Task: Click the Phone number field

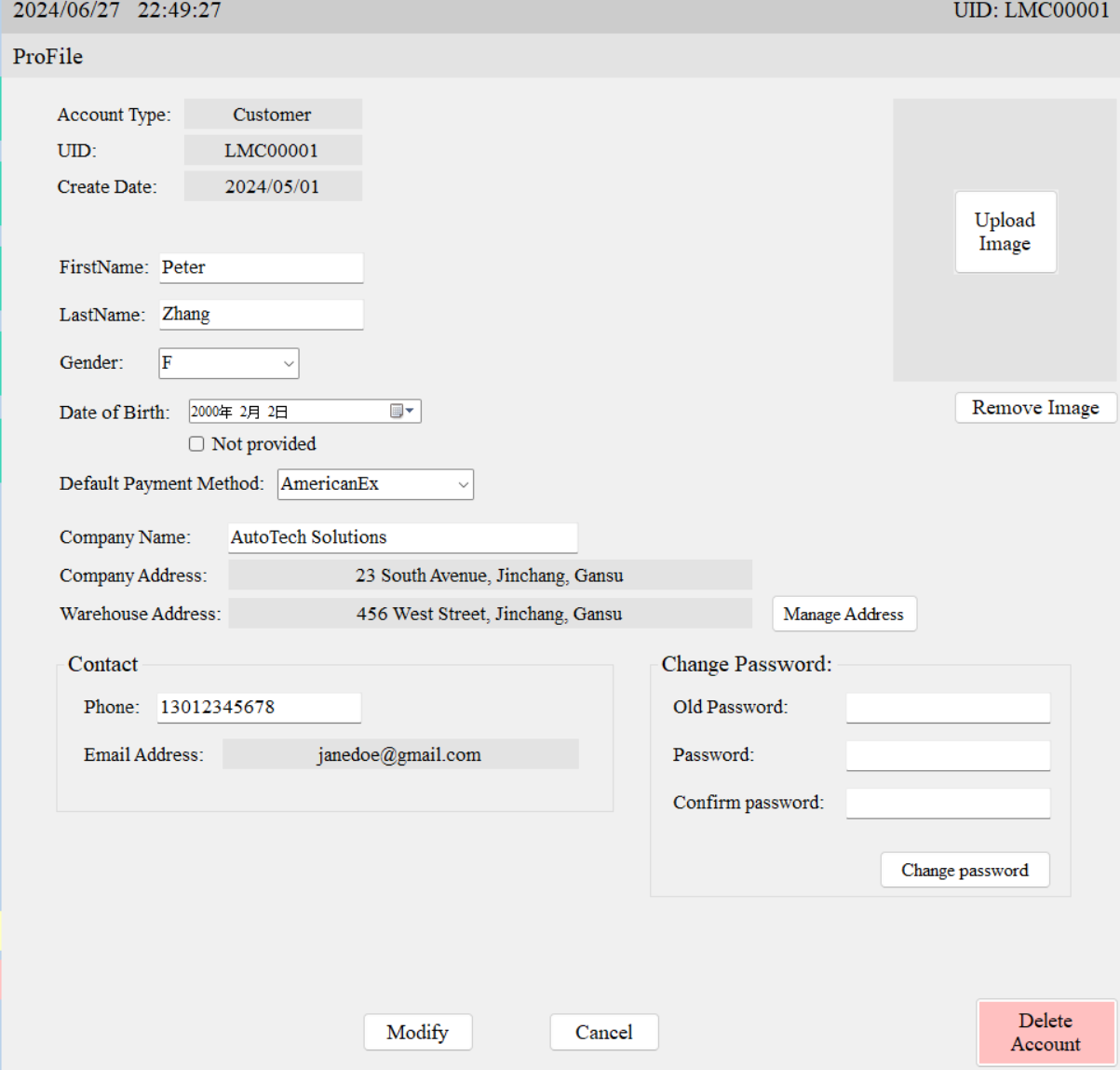Action: 258,707
